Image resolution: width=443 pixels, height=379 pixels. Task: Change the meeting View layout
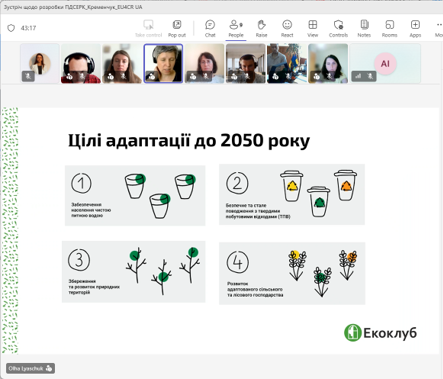[x=313, y=28]
